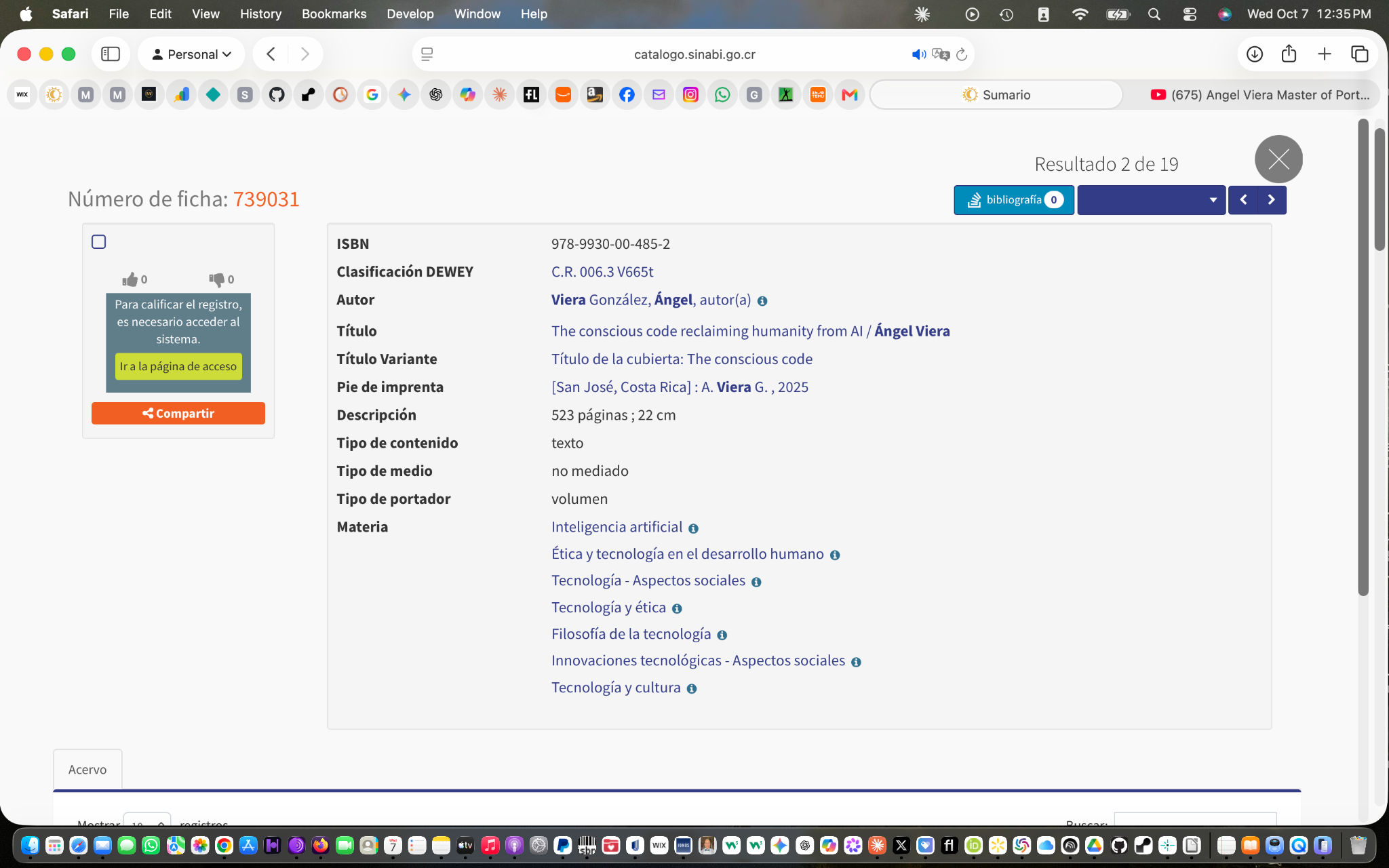1389x868 pixels.
Task: Open the 'Tecnología - Aspectos sociales' subject link
Action: click(648, 580)
